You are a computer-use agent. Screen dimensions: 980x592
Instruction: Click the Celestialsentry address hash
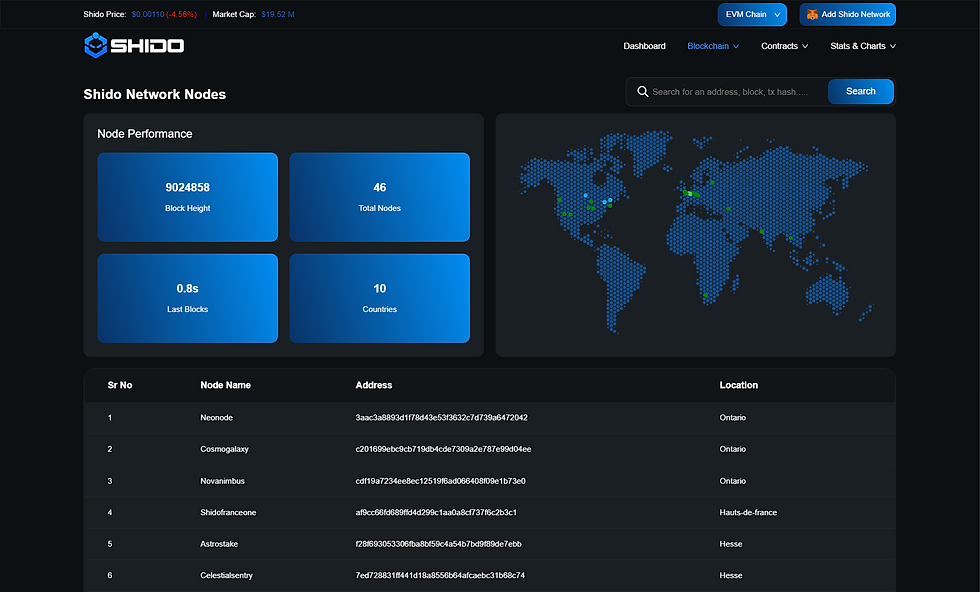tap(440, 575)
